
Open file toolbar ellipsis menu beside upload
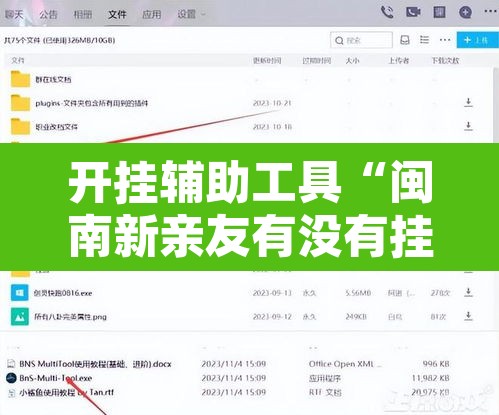coord(445,40)
